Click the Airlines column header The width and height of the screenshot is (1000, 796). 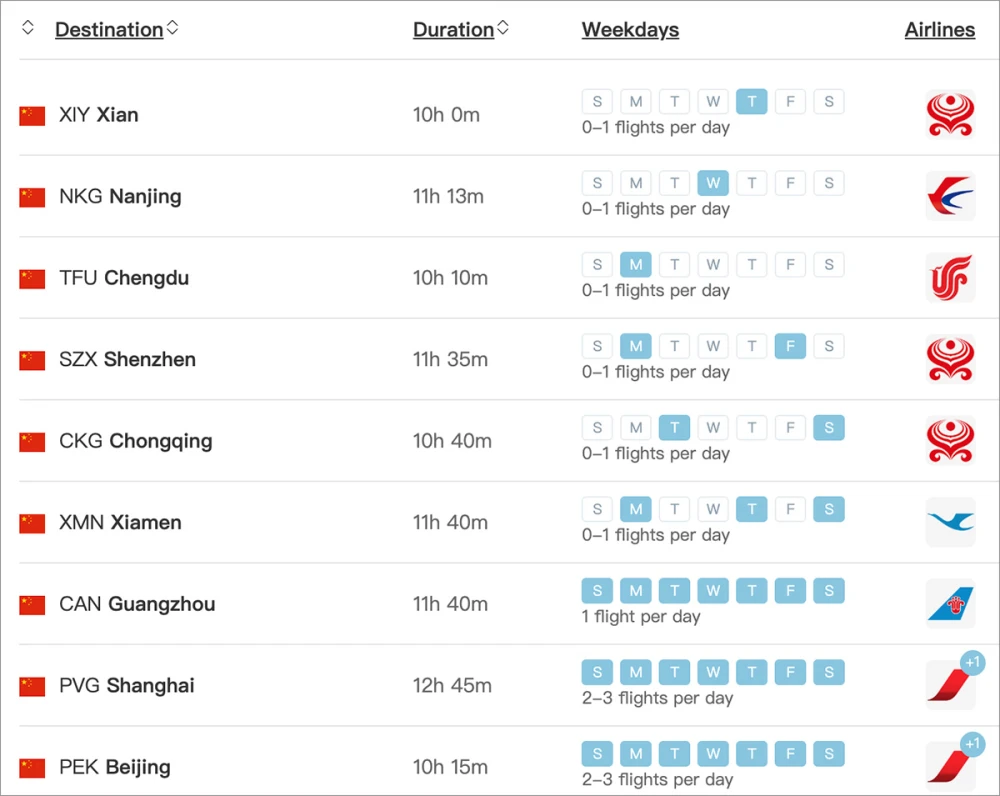click(x=939, y=30)
